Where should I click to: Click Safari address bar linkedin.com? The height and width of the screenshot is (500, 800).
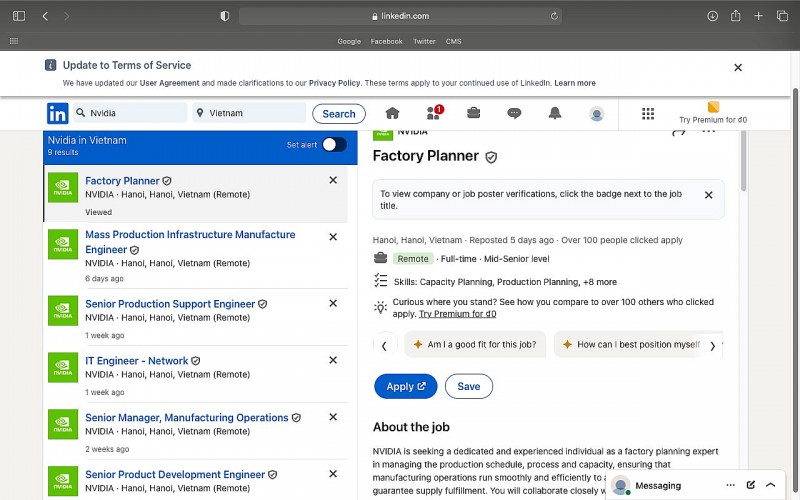400,16
